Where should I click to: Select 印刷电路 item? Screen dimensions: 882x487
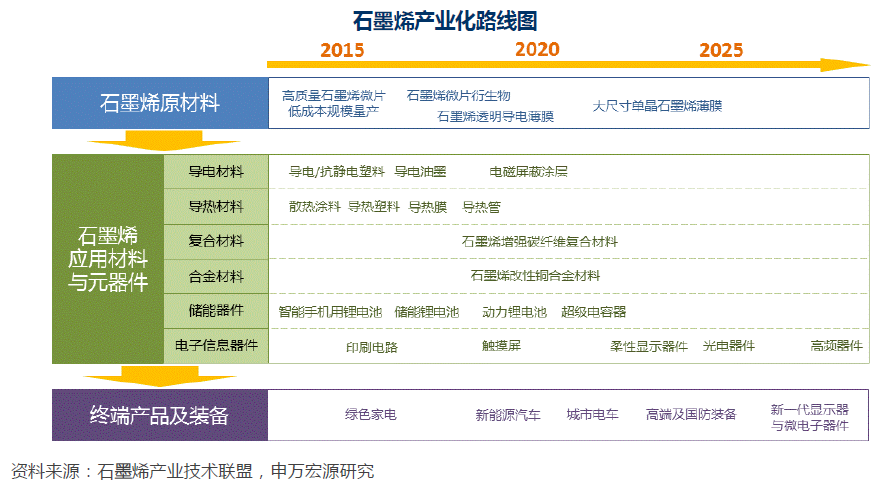click(372, 348)
